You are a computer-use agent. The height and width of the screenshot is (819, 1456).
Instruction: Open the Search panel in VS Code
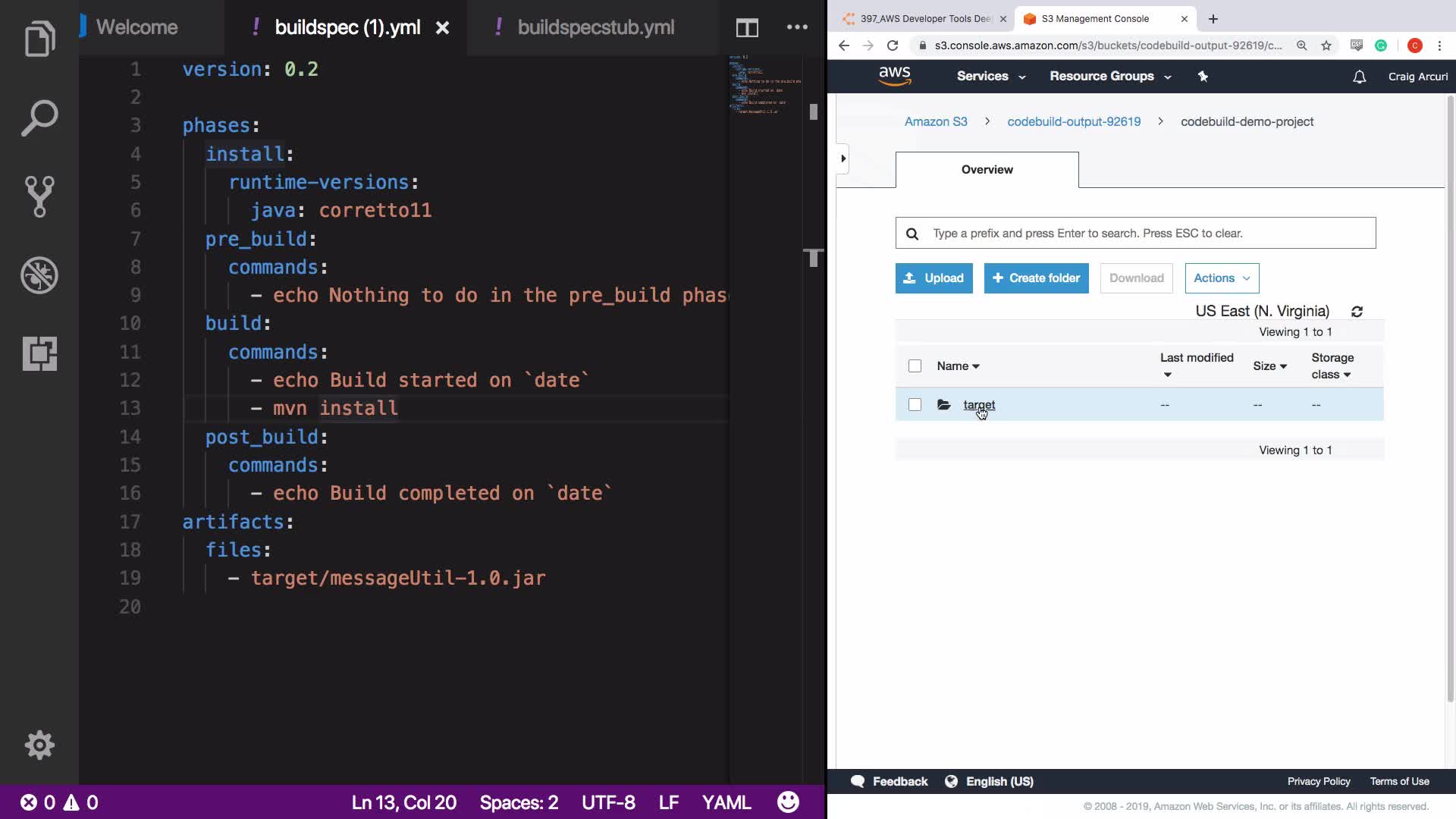[x=39, y=118]
